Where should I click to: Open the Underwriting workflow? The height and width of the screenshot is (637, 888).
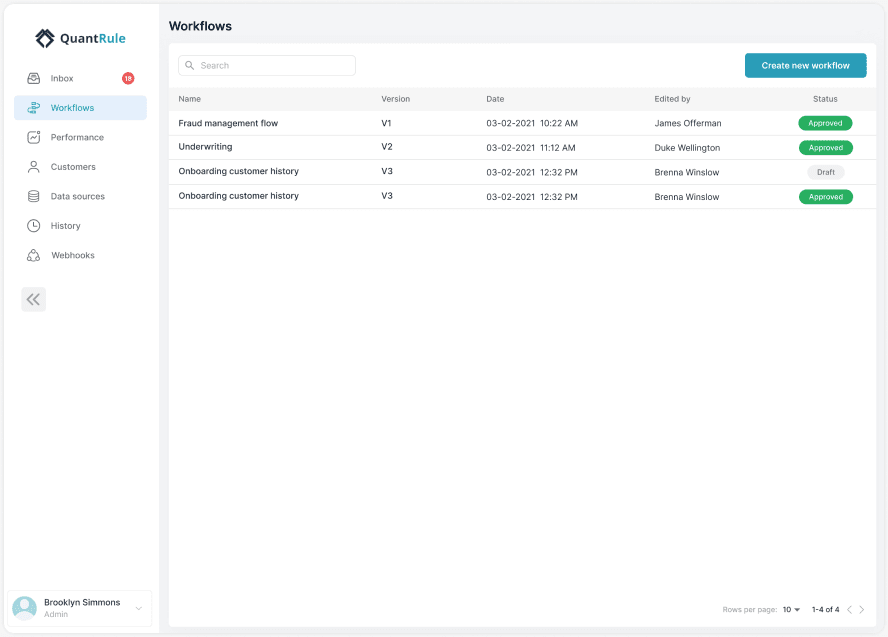(205, 147)
